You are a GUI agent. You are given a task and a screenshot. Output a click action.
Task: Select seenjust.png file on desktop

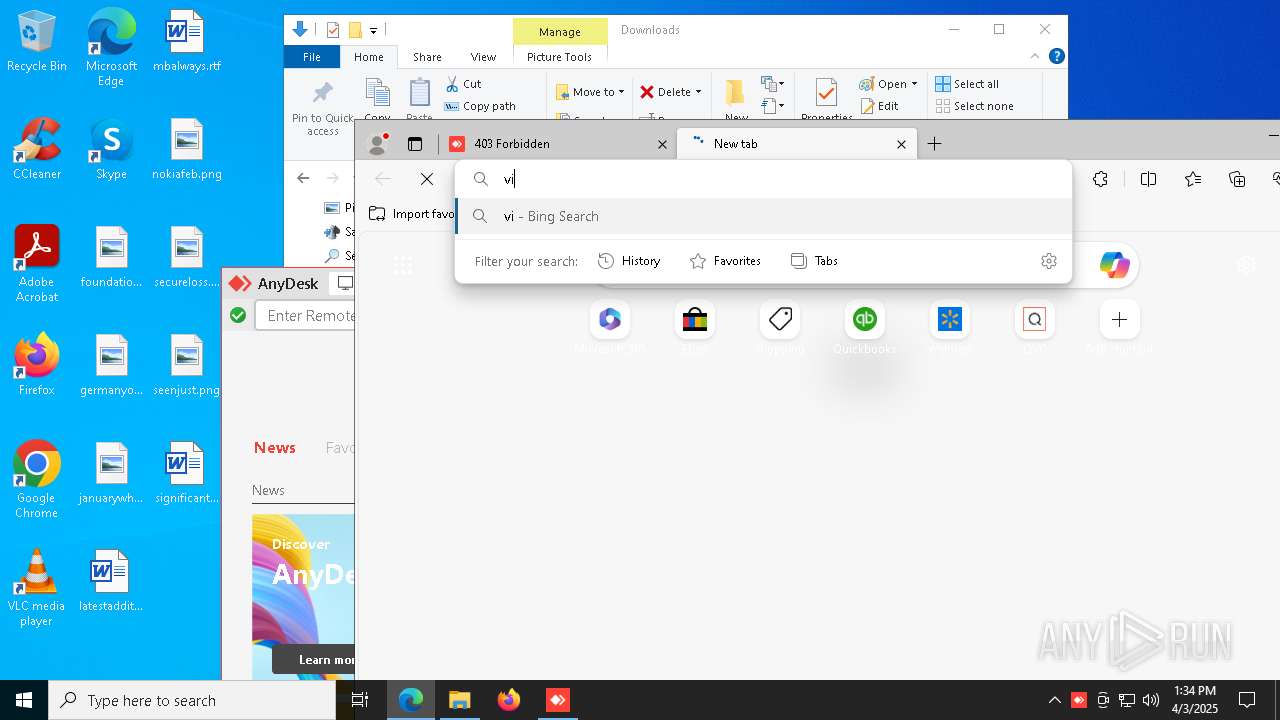186,366
